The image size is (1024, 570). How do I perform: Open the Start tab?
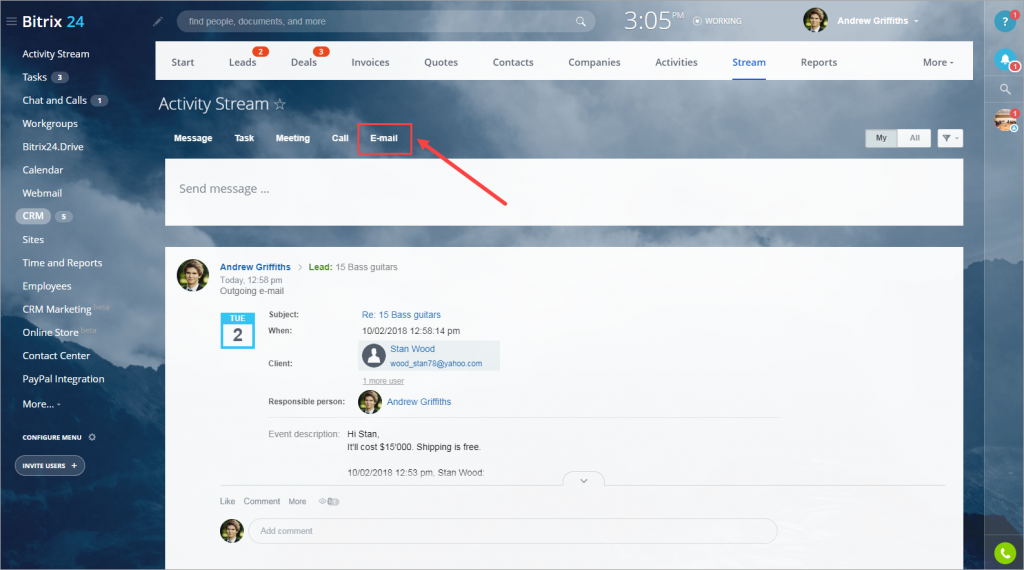point(183,63)
